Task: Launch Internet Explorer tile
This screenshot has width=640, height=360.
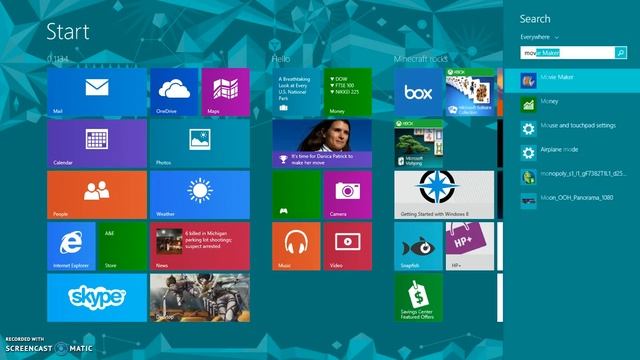Action: tap(71, 247)
